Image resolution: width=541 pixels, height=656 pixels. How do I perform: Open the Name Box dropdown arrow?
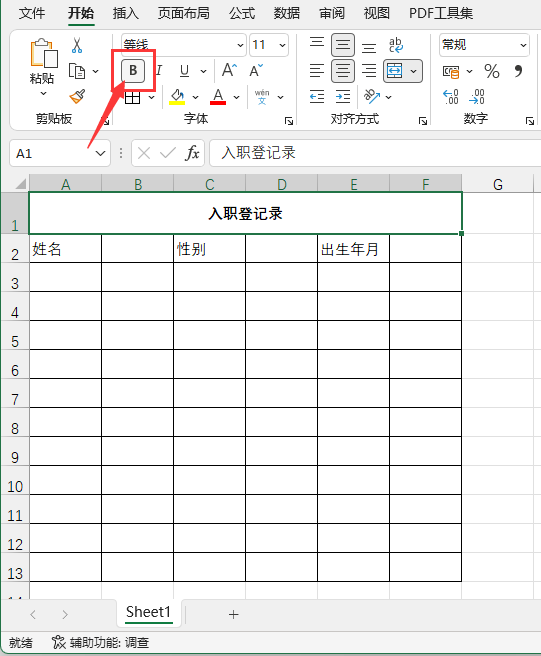[x=100, y=154]
